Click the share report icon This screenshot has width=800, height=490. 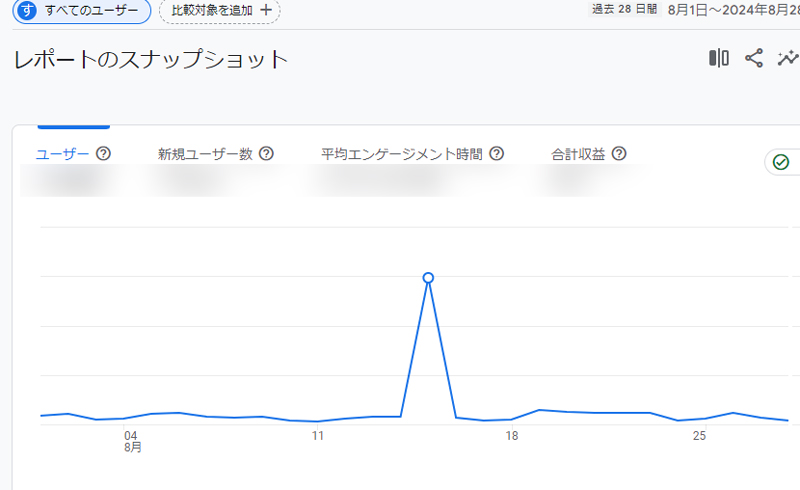754,58
